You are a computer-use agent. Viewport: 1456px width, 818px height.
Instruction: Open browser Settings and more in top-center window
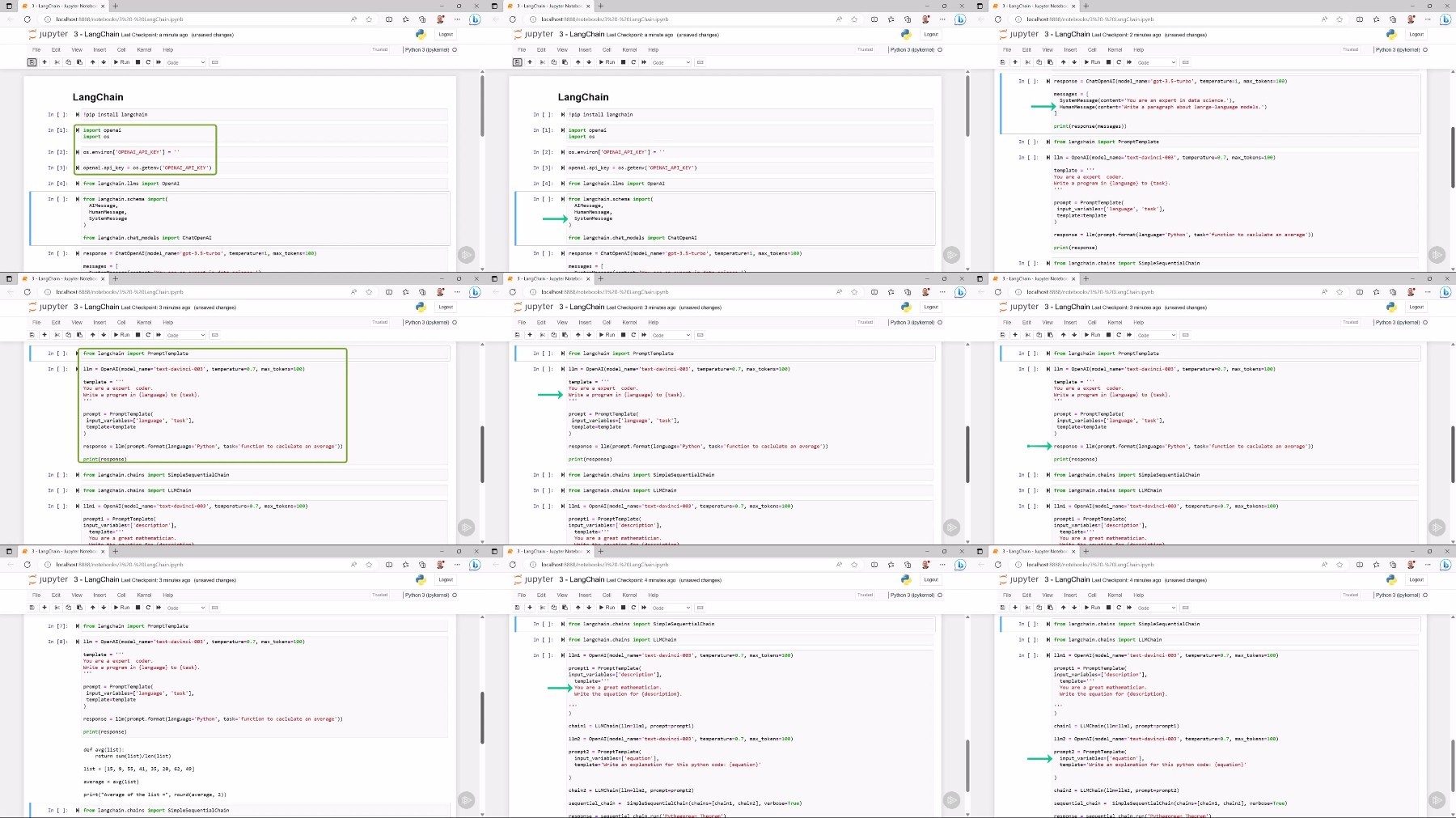[x=942, y=19]
